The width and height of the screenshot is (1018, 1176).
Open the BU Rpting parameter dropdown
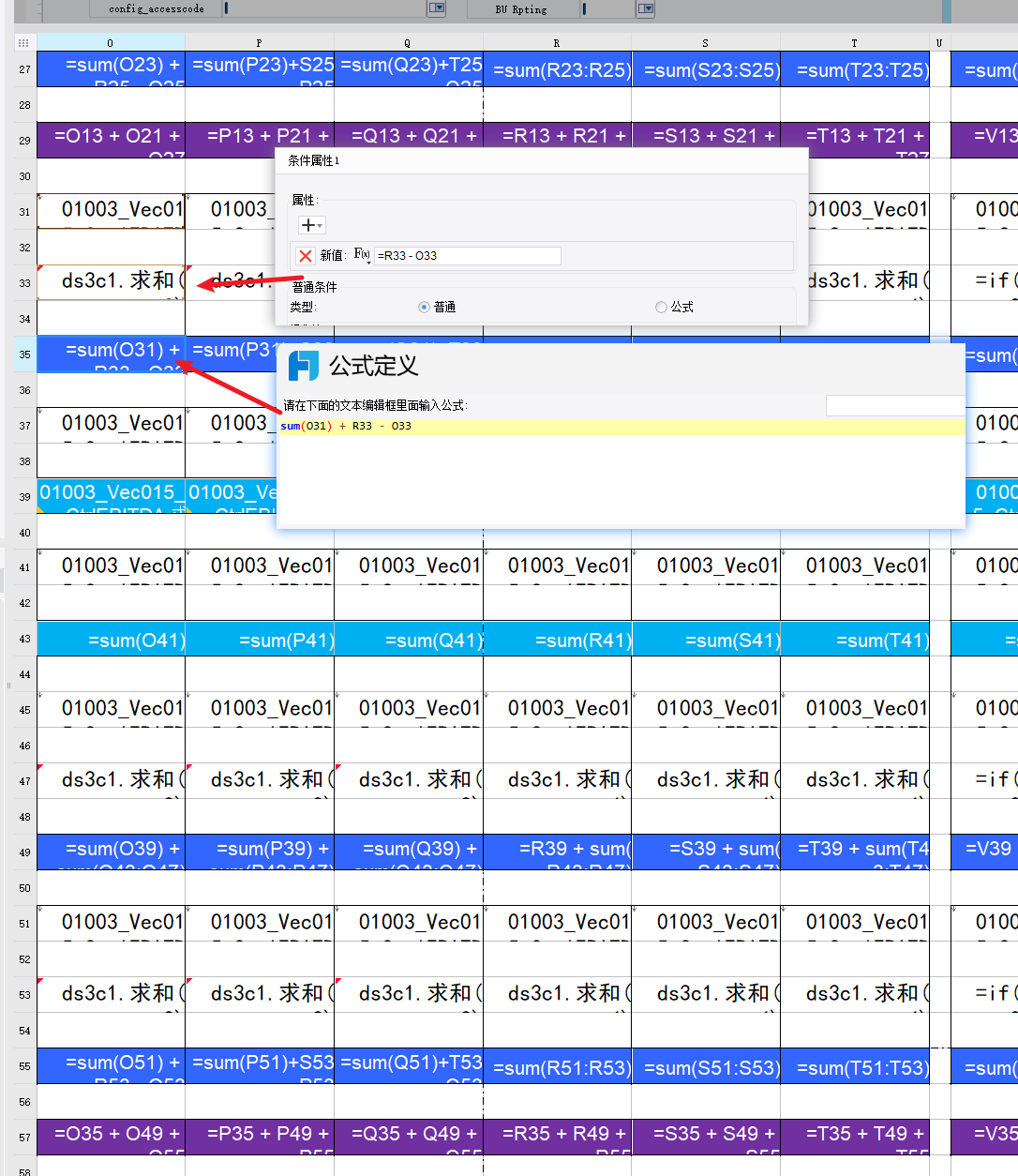(x=645, y=8)
